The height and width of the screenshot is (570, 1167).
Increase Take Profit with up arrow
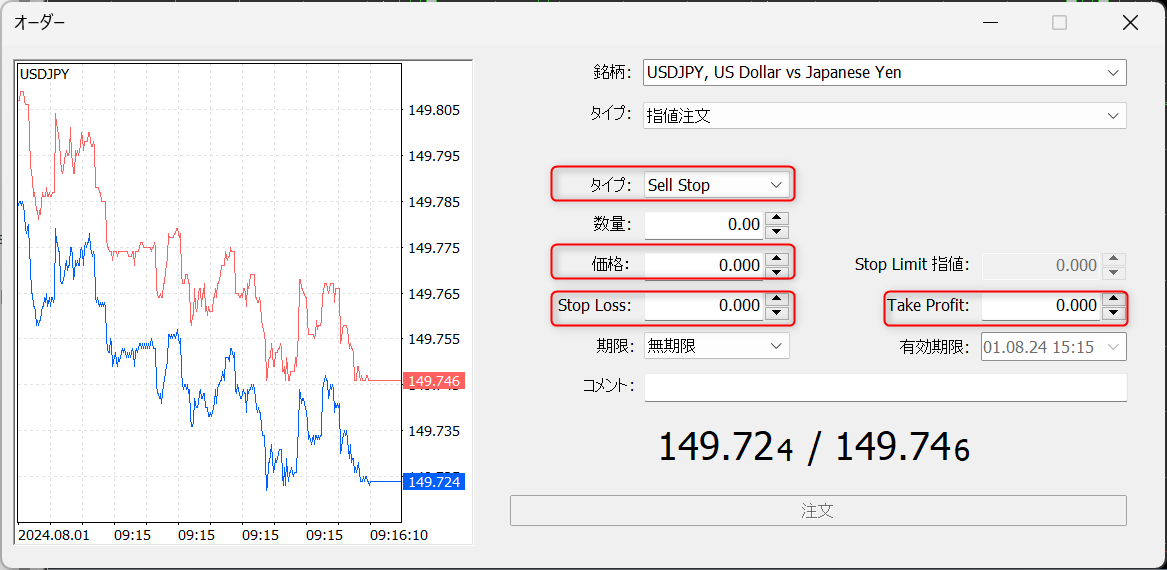(1114, 299)
